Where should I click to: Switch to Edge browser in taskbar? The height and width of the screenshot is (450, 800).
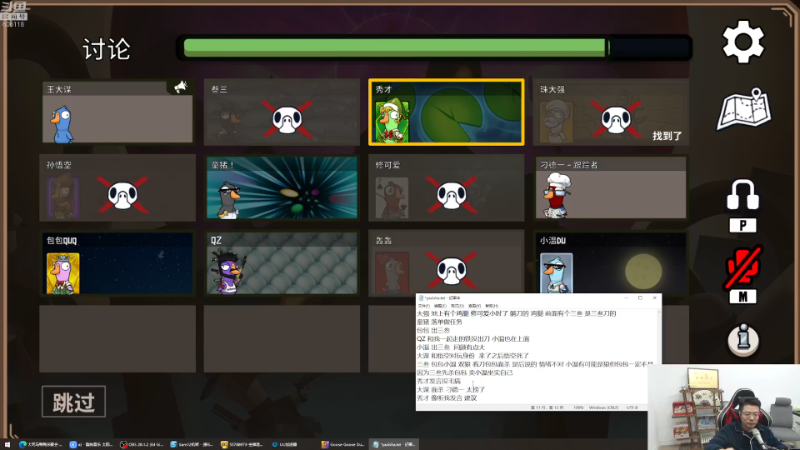(x=40, y=445)
